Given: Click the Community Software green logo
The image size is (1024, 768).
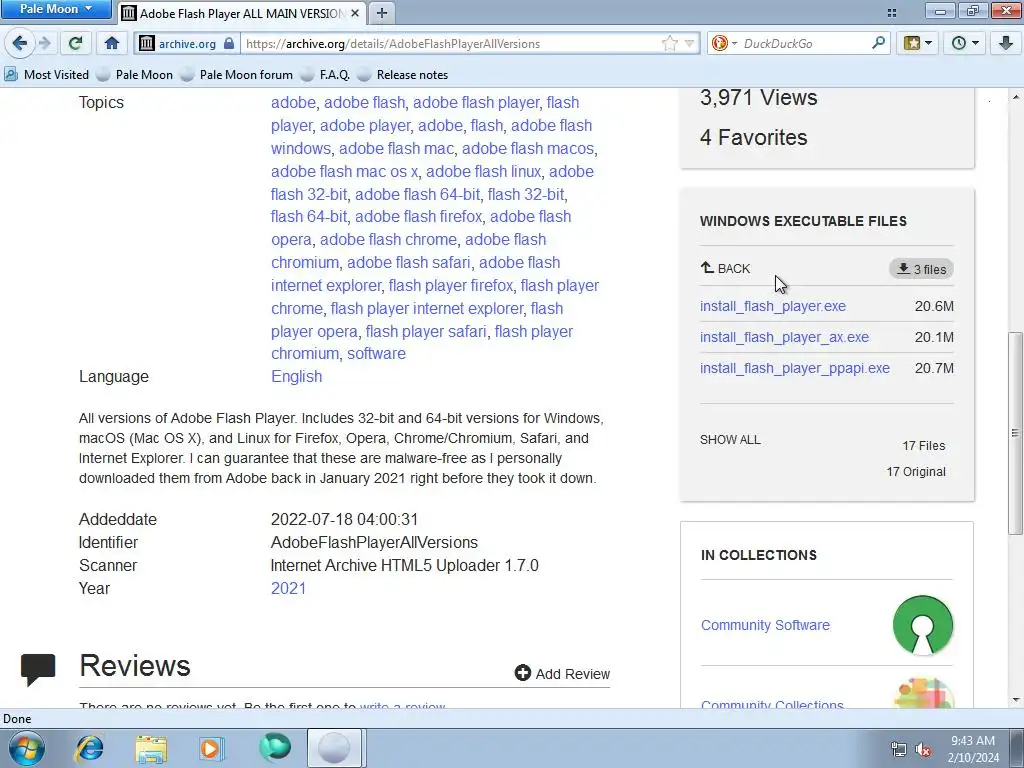Looking at the screenshot, I should (923, 625).
